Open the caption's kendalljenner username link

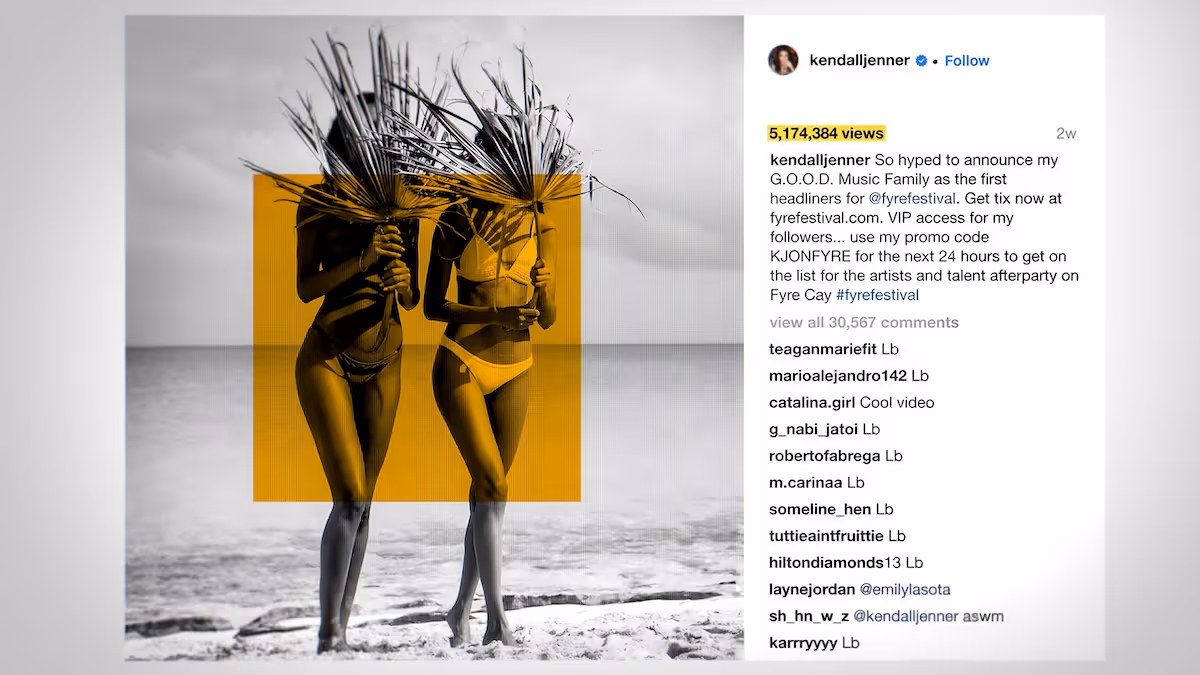pos(820,160)
